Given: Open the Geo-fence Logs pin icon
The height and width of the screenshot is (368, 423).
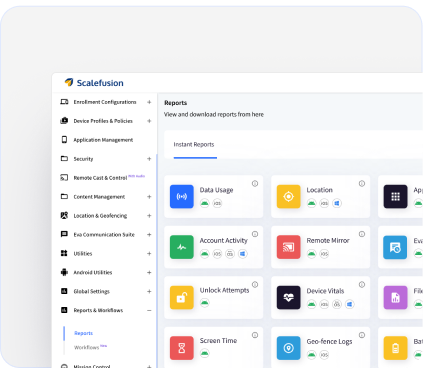Looking at the screenshot, I should click(x=289, y=348).
